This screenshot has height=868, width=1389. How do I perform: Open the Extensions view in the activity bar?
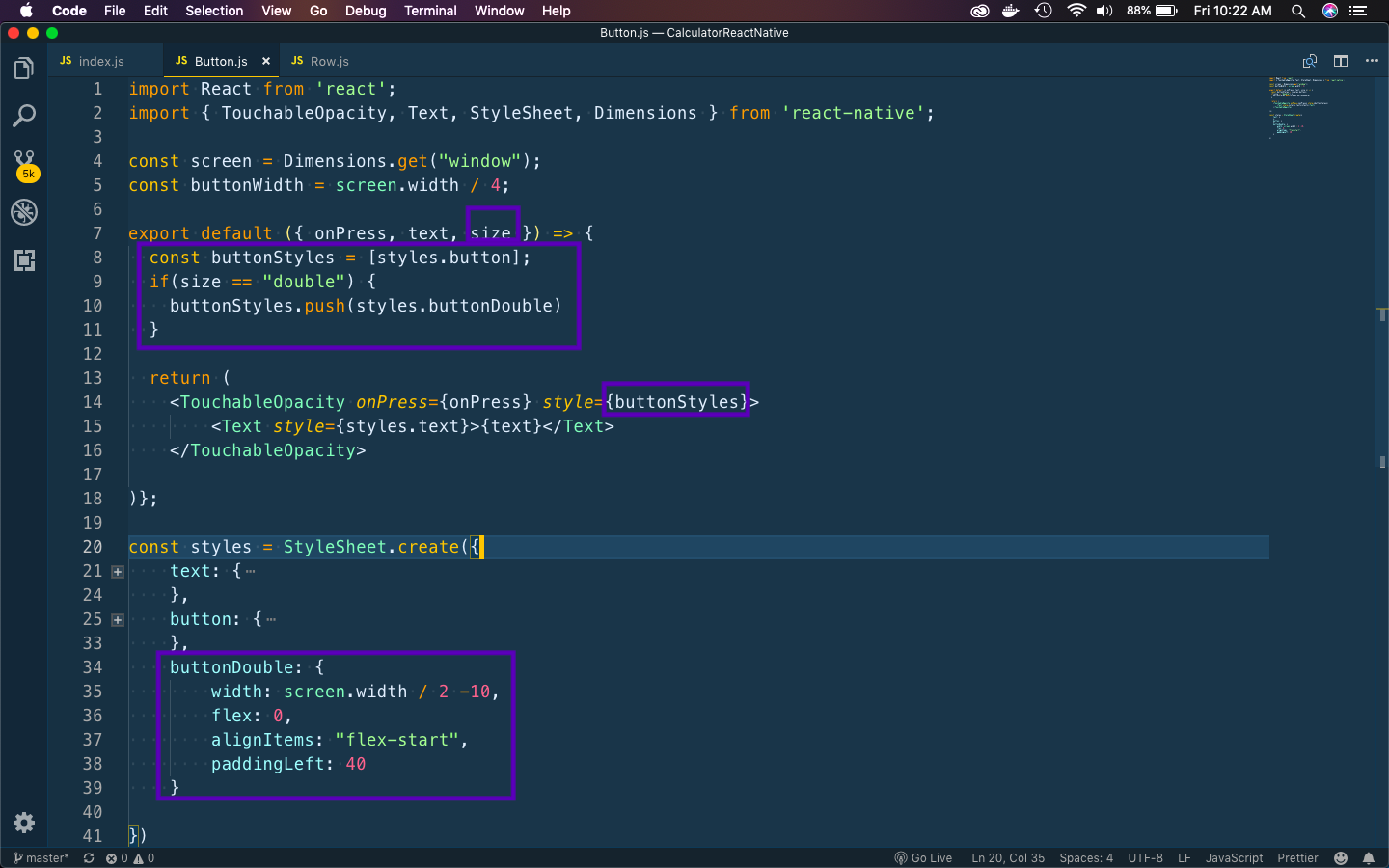[24, 260]
